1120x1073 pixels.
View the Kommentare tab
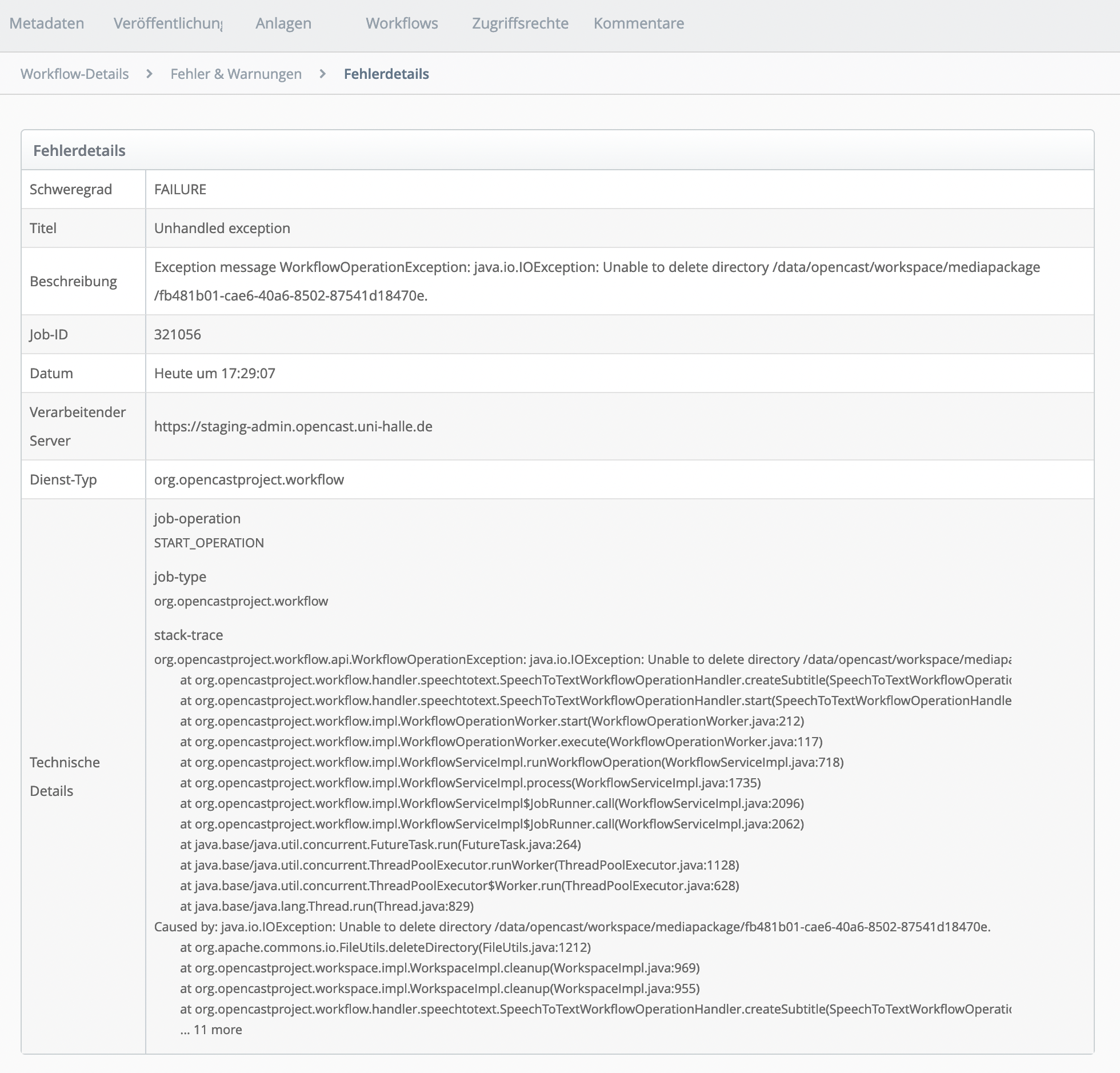pos(638,23)
